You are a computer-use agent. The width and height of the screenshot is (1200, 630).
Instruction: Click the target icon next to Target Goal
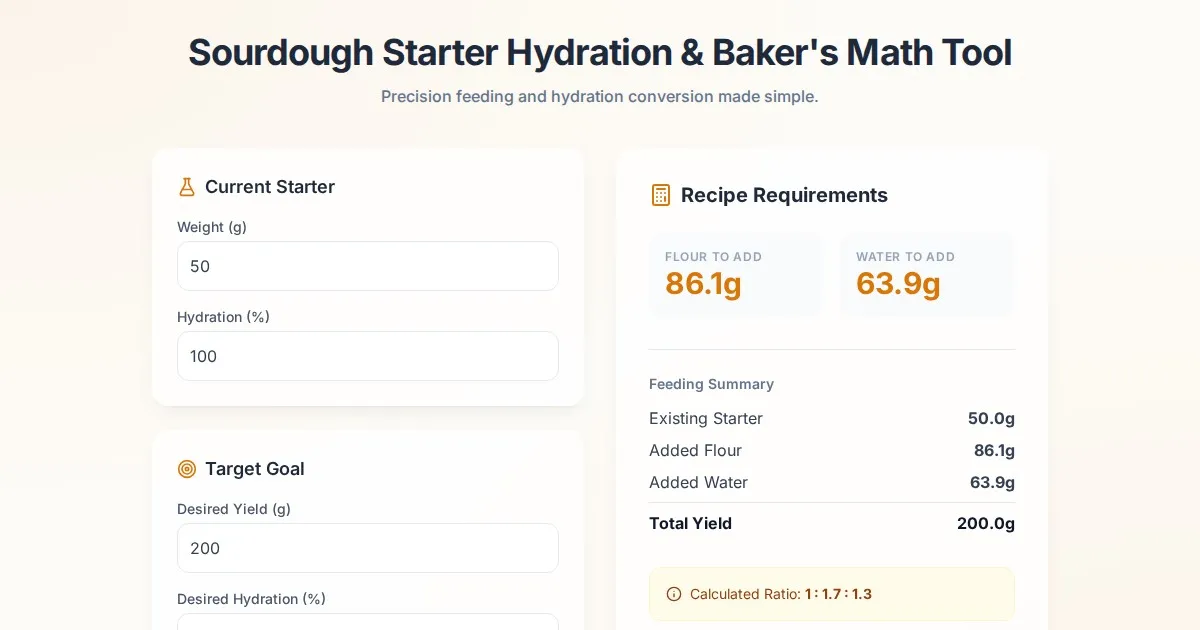187,469
